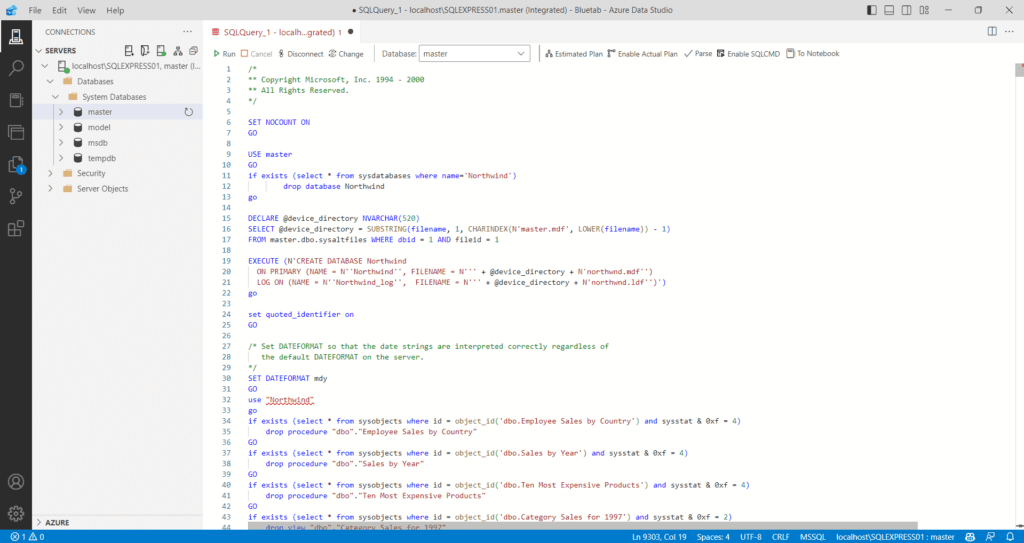Open the Database dropdown showing master
The width and height of the screenshot is (1024, 543).
click(474, 54)
